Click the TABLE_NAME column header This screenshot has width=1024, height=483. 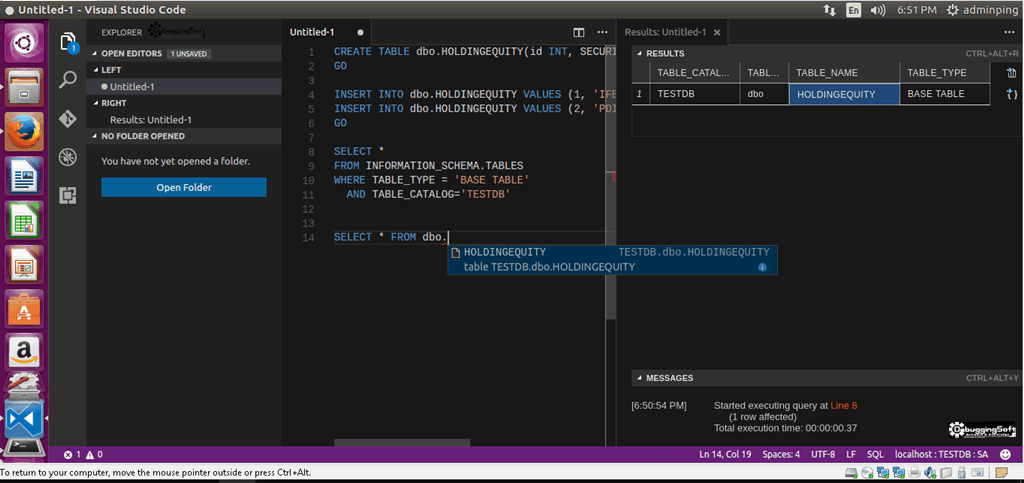click(844, 73)
